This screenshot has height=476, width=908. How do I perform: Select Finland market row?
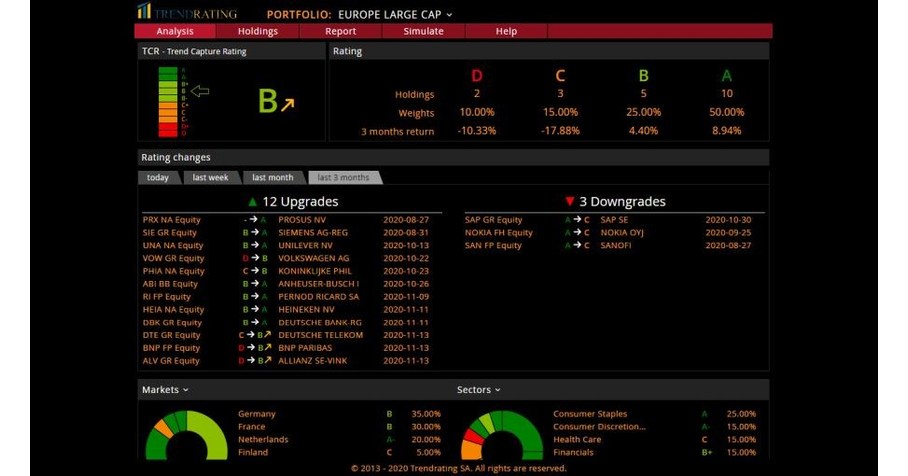339,452
